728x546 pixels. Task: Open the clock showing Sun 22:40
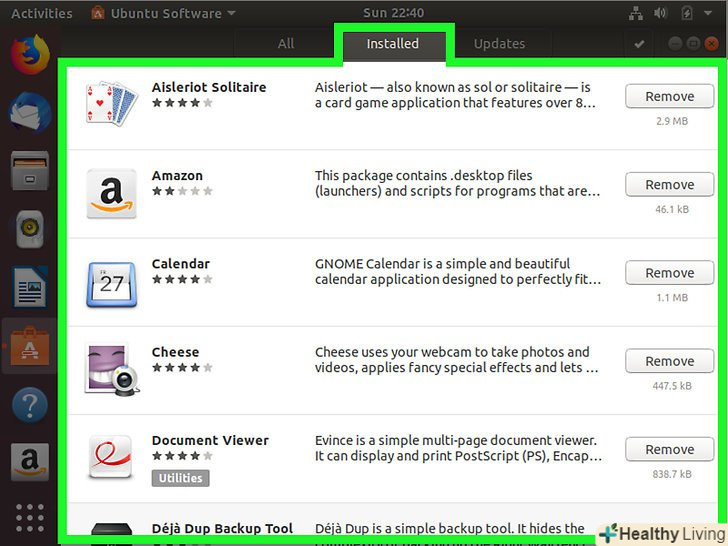click(393, 13)
